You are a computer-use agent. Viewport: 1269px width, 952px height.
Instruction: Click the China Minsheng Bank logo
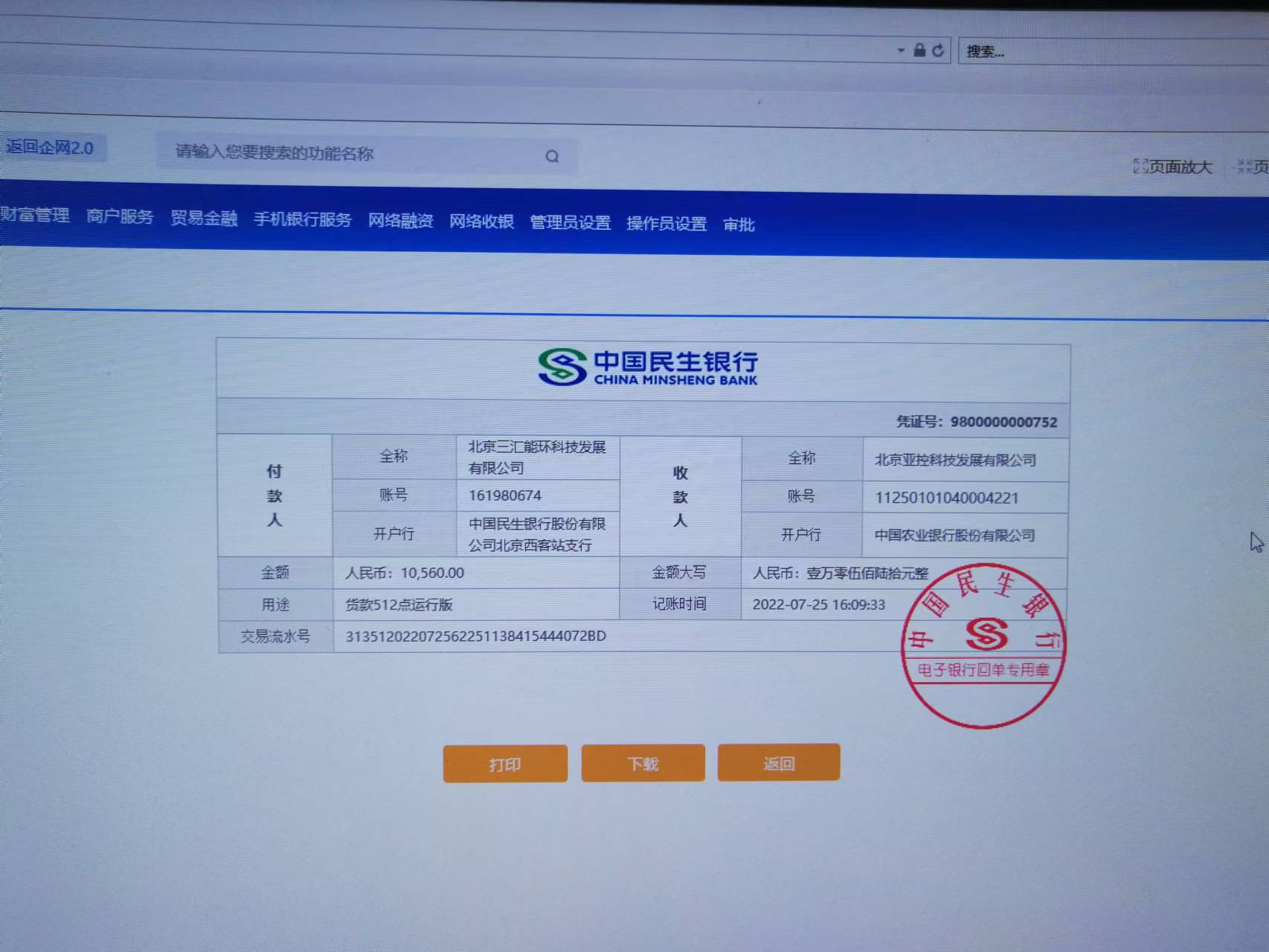click(647, 367)
